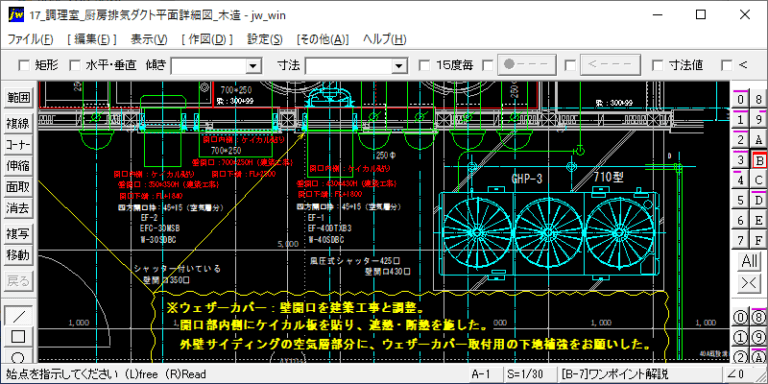Toggle the < checkbox at toolbar end
The height and width of the screenshot is (384, 768).
[x=727, y=65]
